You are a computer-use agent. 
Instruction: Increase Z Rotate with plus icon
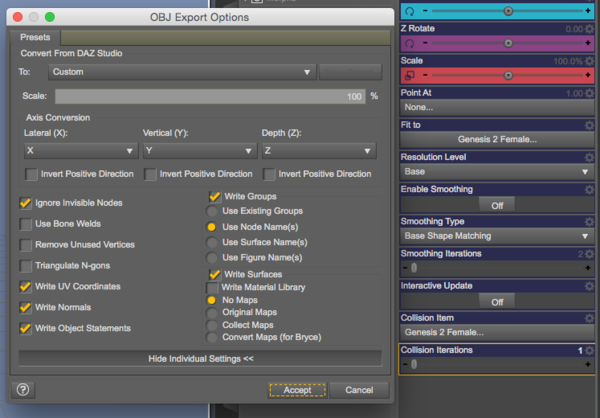point(588,43)
